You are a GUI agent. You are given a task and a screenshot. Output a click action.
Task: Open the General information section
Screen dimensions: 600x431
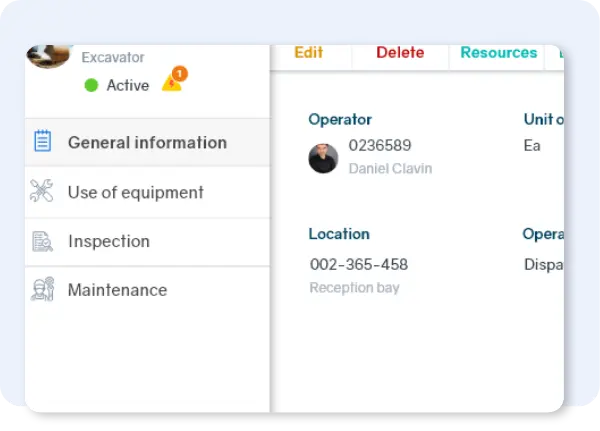(147, 142)
